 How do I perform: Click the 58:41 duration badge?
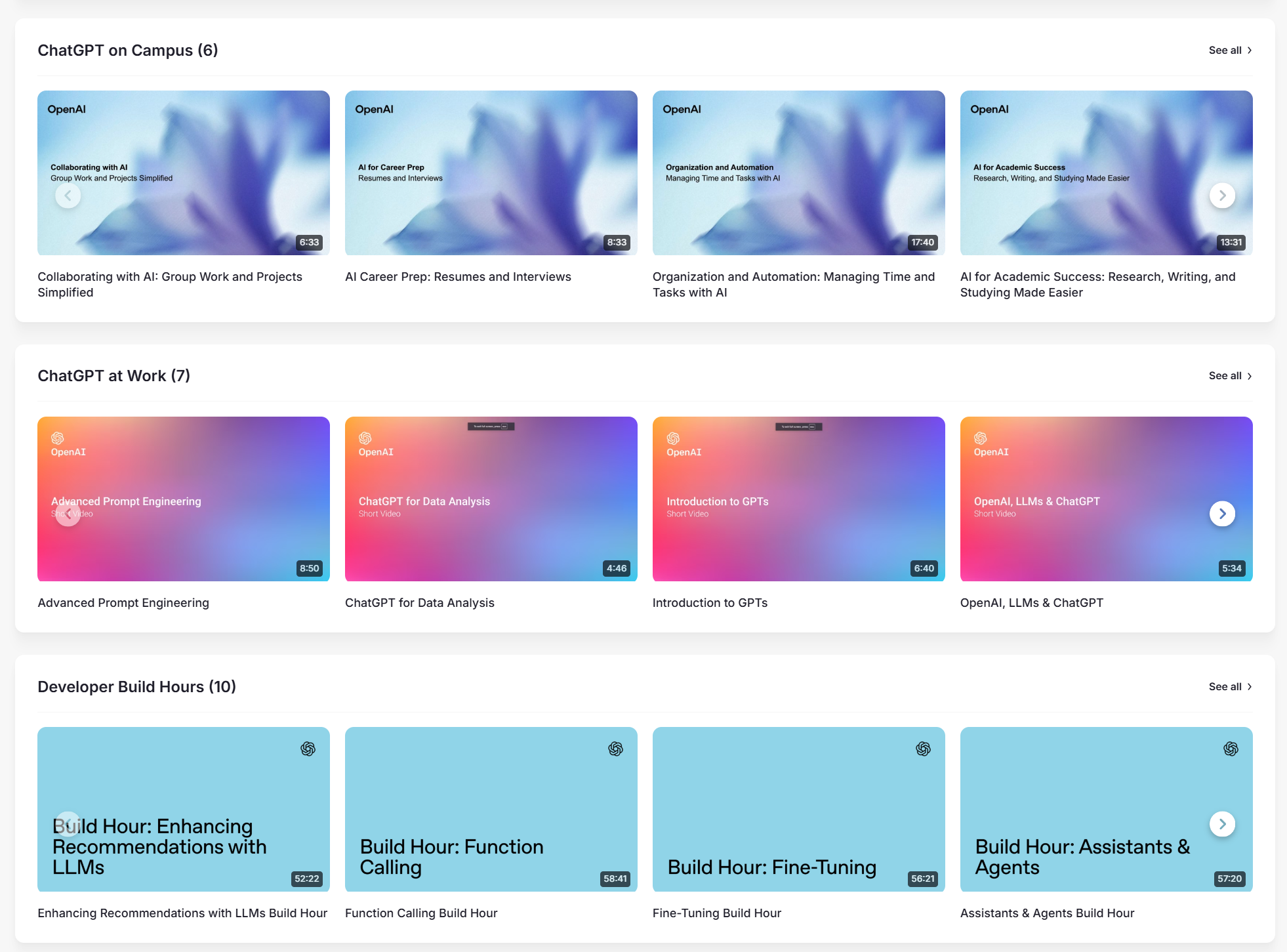(615, 879)
